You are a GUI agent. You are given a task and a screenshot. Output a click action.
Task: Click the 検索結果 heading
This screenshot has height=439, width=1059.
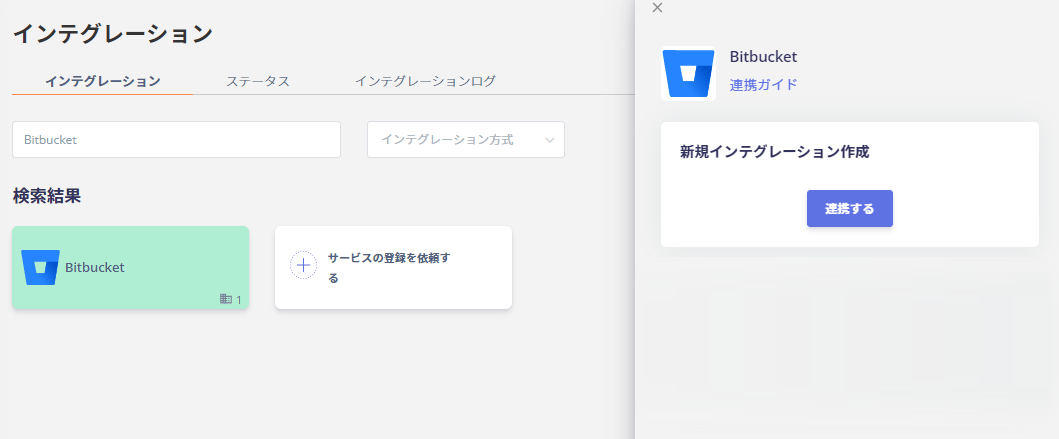47,196
